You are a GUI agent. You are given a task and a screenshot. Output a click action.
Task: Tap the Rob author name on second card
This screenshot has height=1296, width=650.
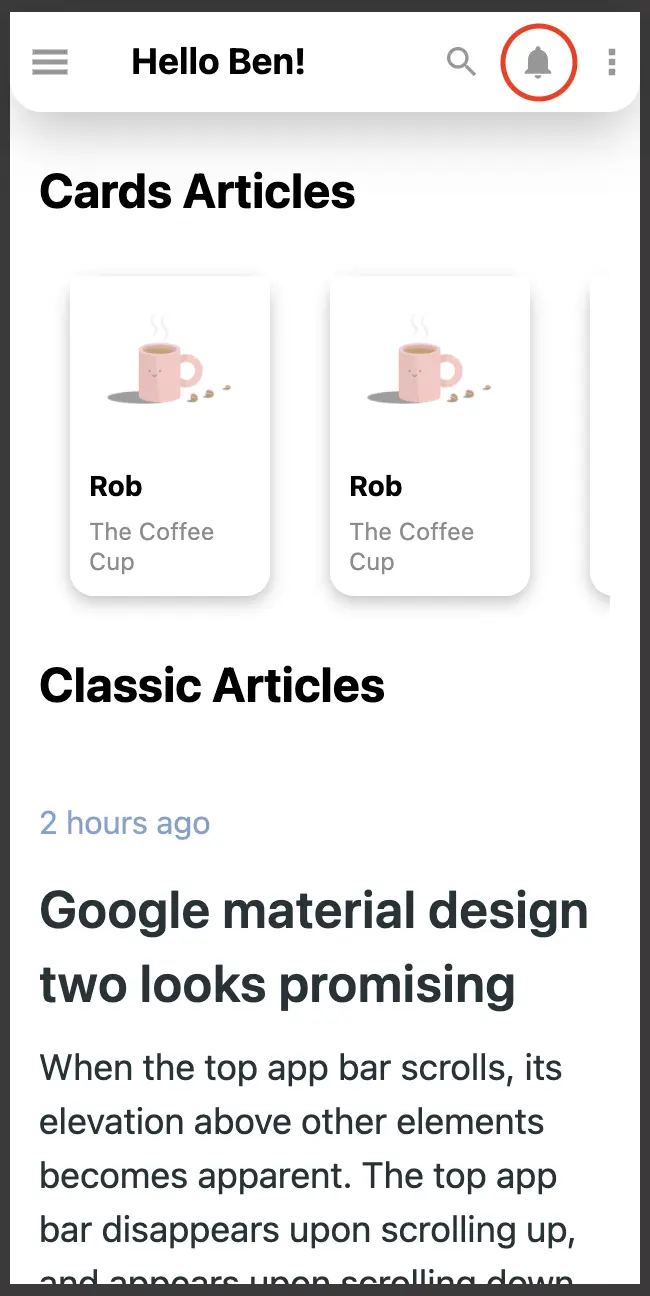(374, 486)
